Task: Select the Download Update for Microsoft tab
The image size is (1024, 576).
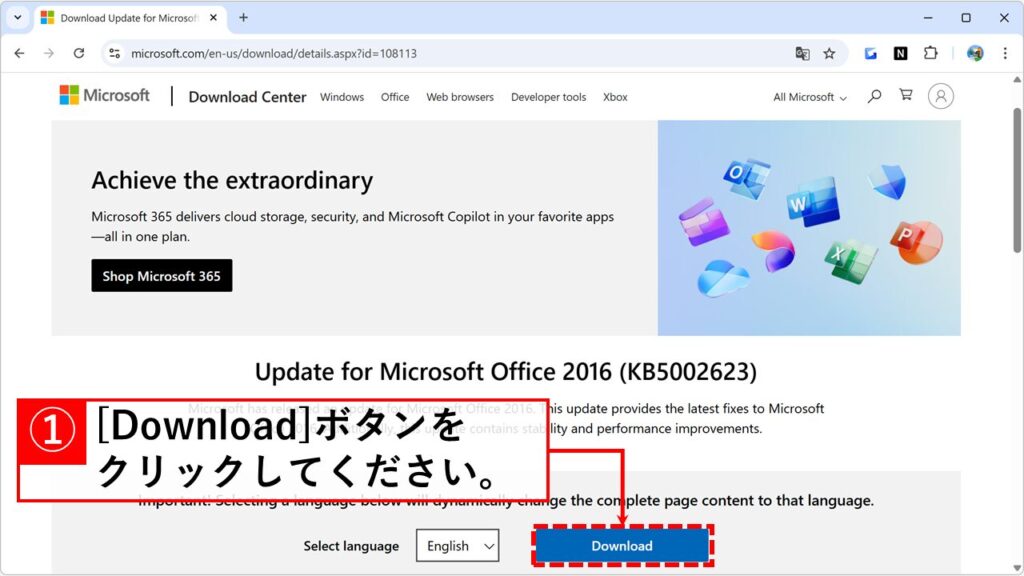Action: [129, 18]
